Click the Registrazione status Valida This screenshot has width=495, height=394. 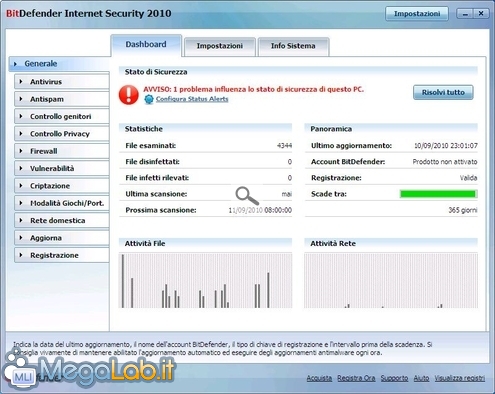pos(468,178)
